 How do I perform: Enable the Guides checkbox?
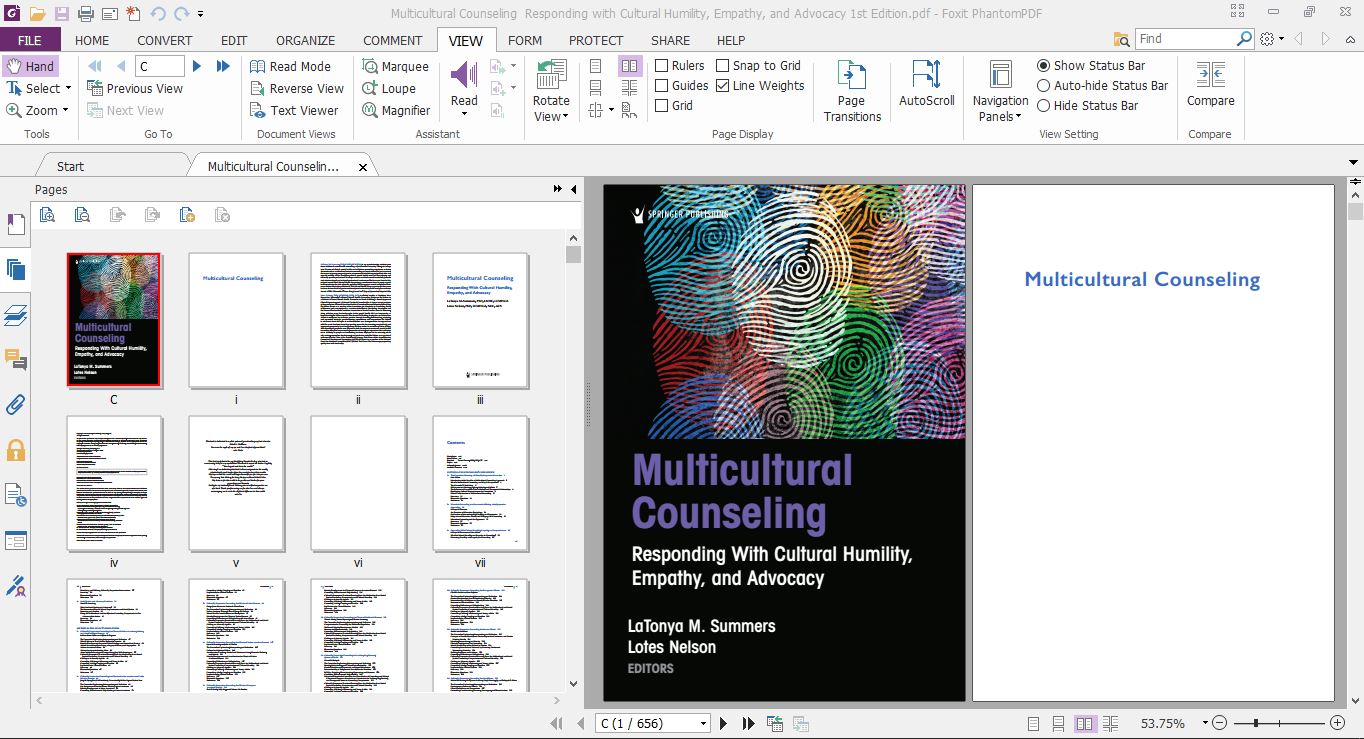pos(662,85)
